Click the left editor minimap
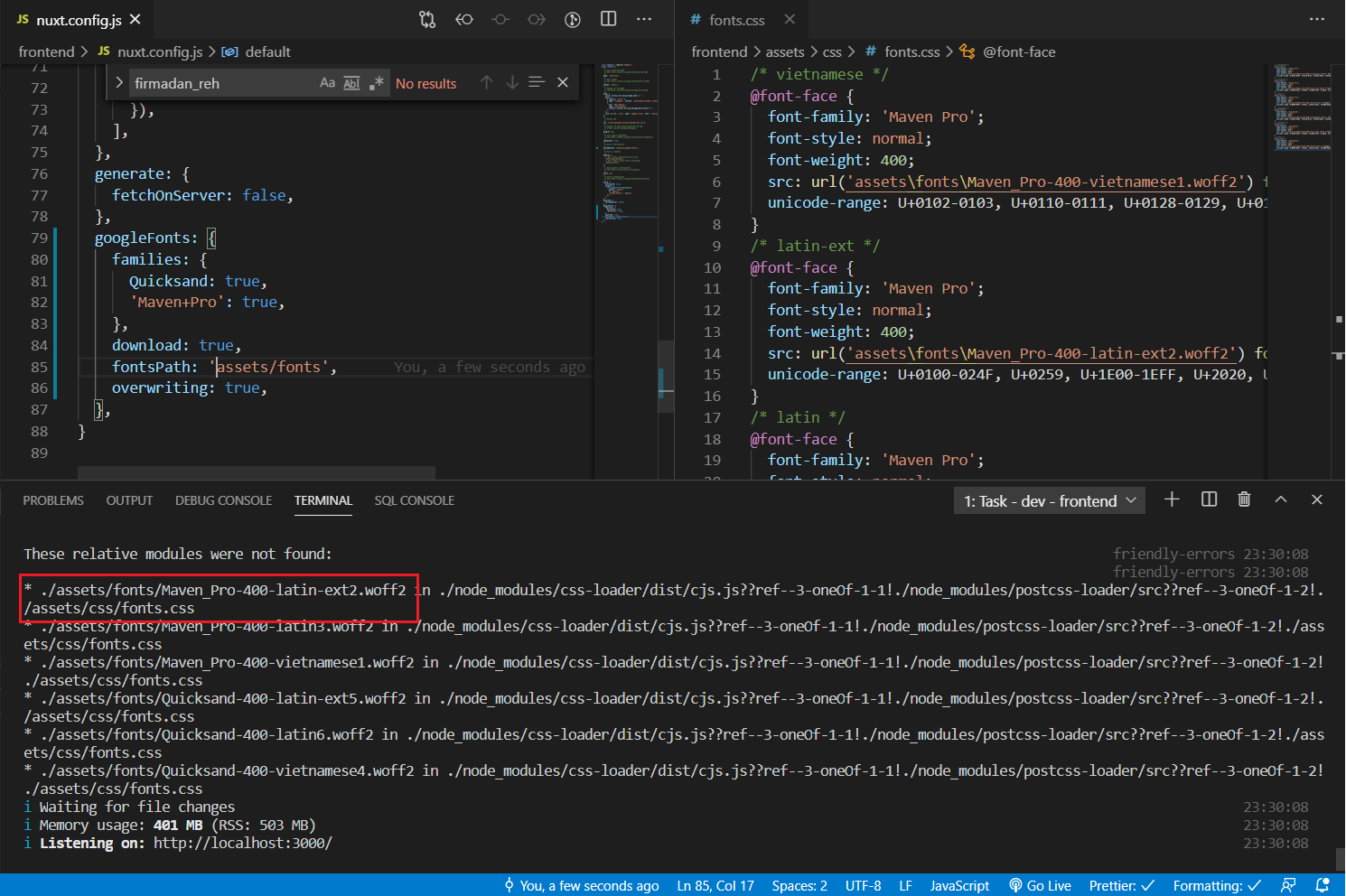 click(x=628, y=271)
